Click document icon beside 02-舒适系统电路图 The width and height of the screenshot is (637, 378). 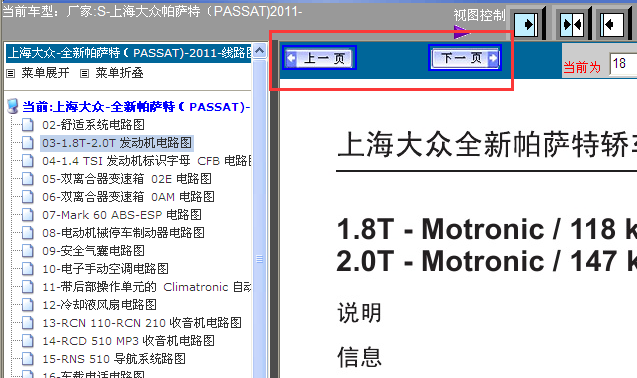[x=28, y=125]
